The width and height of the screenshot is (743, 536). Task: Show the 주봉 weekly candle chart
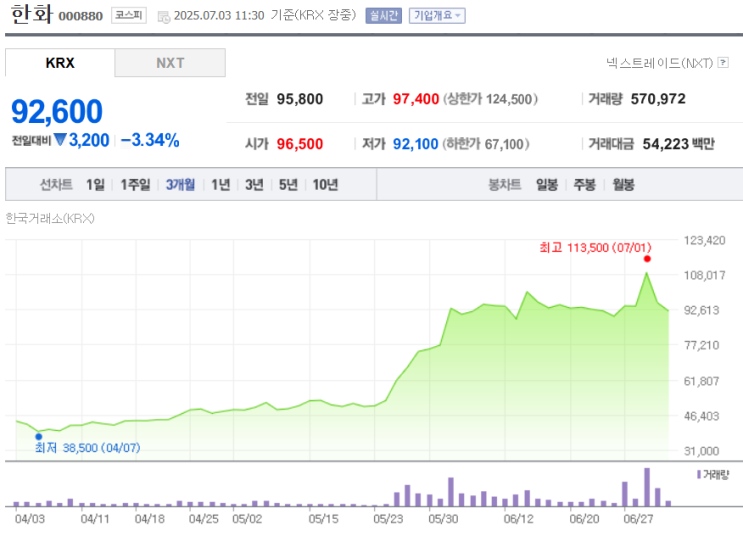584,184
